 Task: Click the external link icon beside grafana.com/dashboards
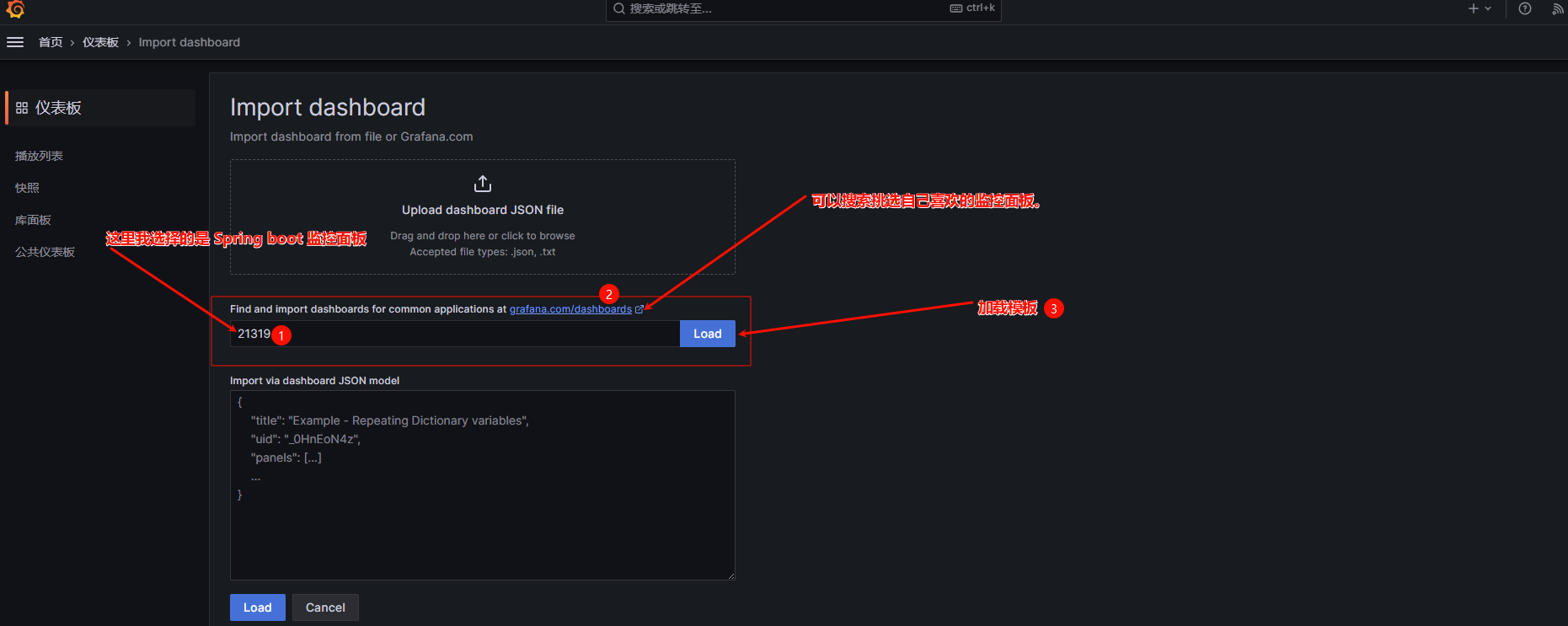click(640, 309)
